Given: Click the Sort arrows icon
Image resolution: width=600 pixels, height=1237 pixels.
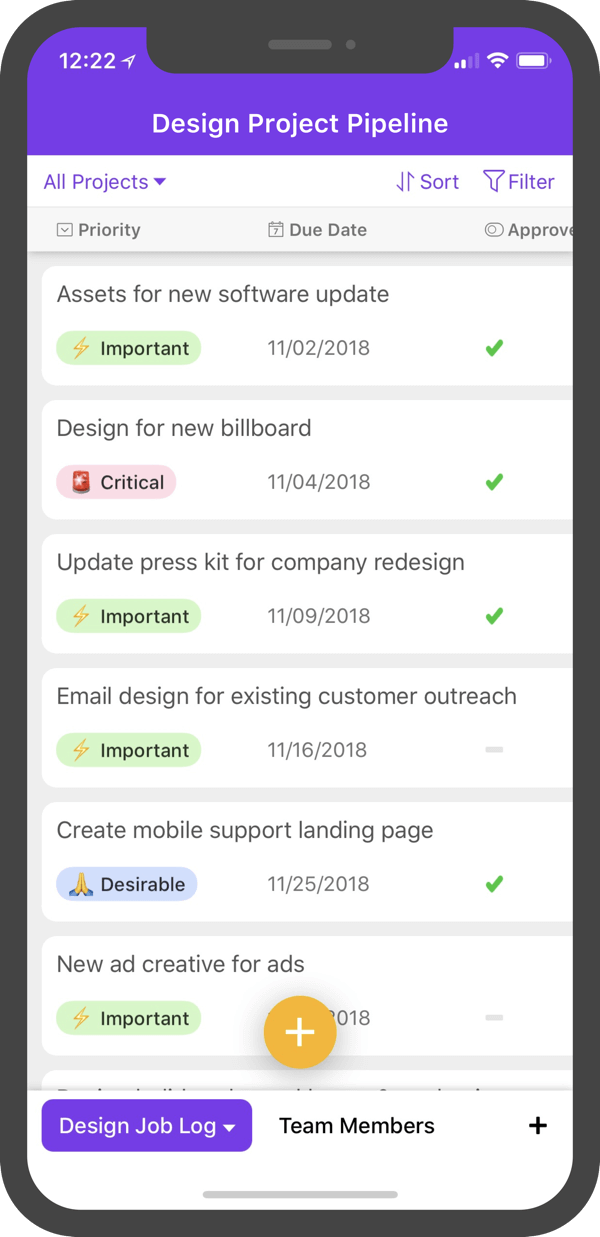Looking at the screenshot, I should [x=405, y=182].
